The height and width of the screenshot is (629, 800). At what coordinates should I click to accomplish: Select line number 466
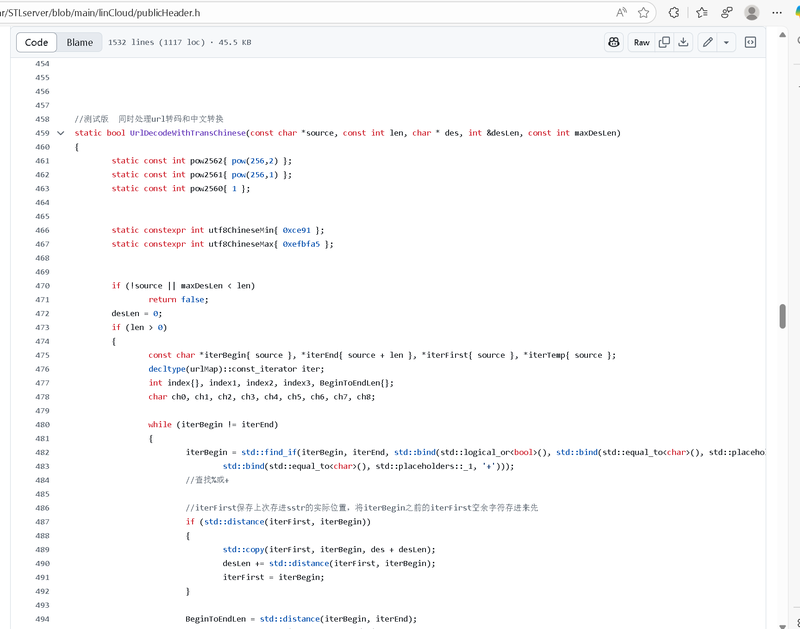coord(42,230)
